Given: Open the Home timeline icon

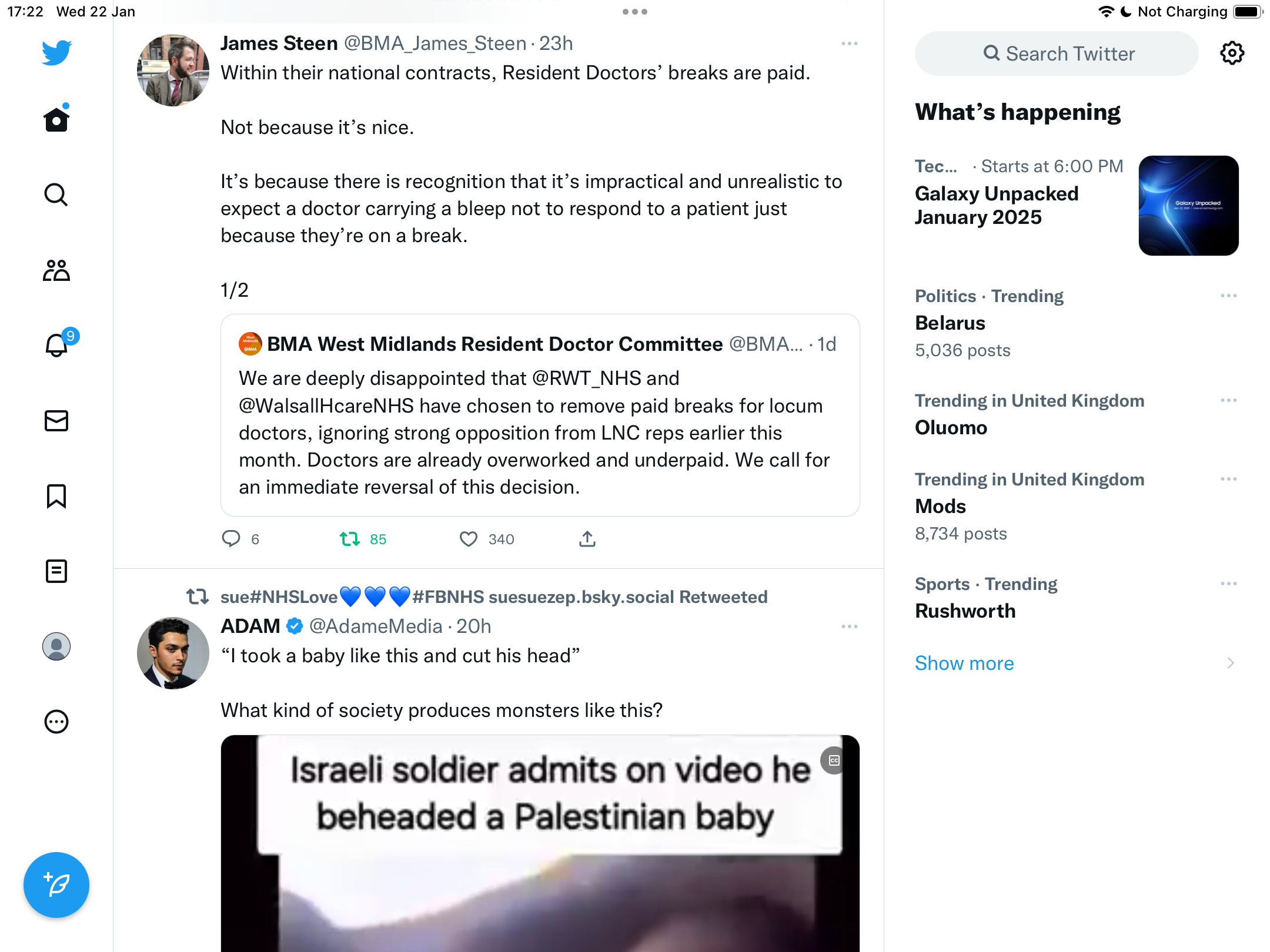Looking at the screenshot, I should pos(56,119).
